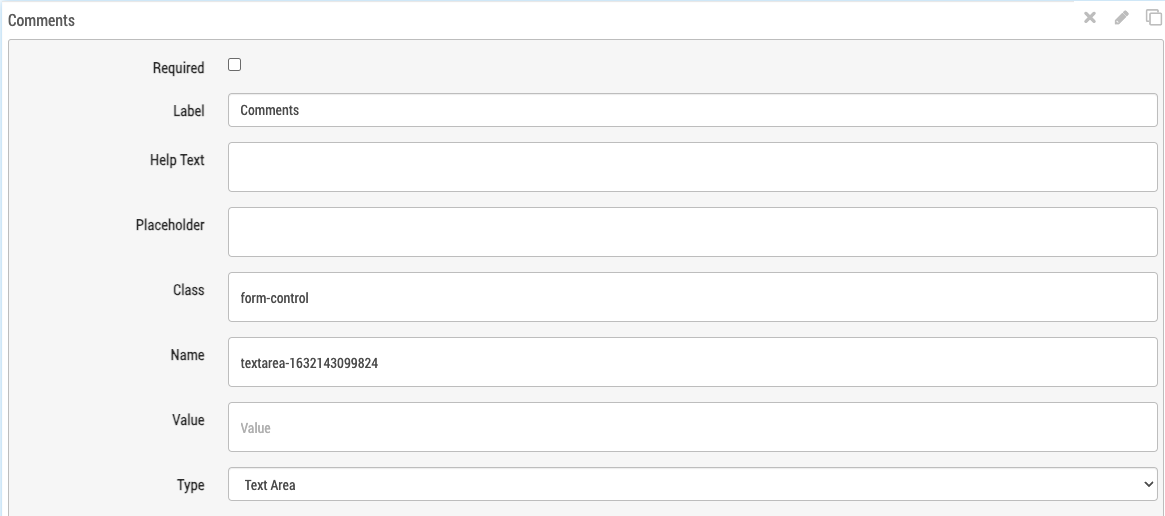Viewport: 1165px width, 516px height.
Task: Enable the Required checkbox
Action: 235,66
